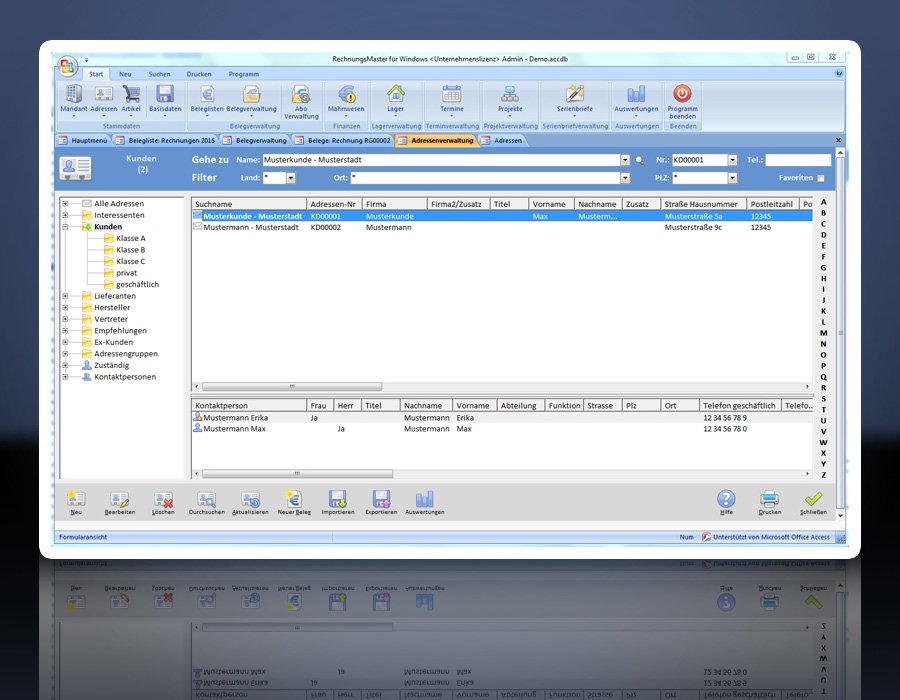Click the Programm beenden power icon
This screenshot has height=700, width=900.
click(x=682, y=94)
